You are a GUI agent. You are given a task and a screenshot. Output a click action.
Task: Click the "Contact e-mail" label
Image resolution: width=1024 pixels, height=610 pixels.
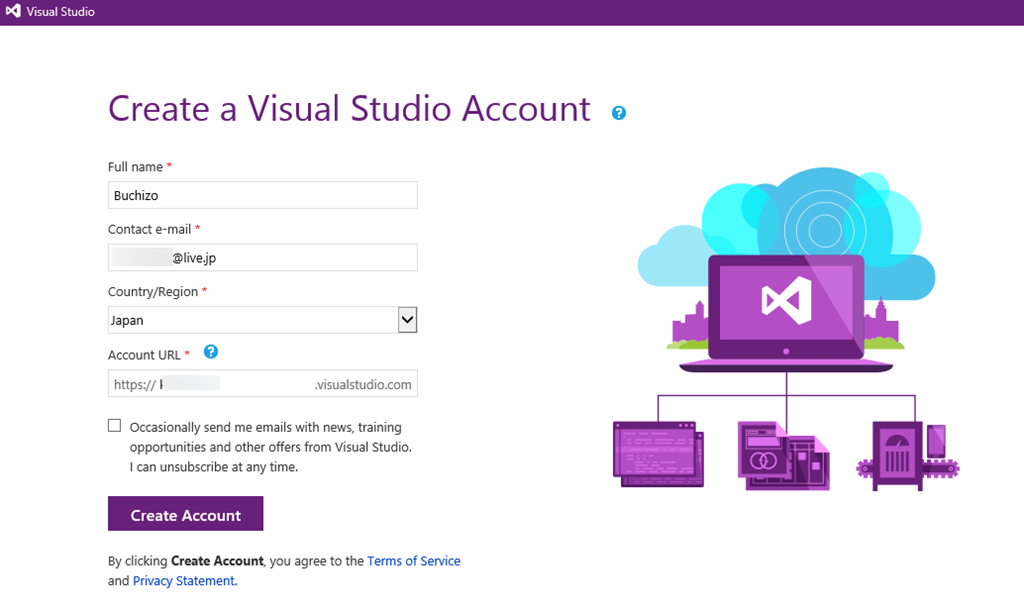(150, 229)
